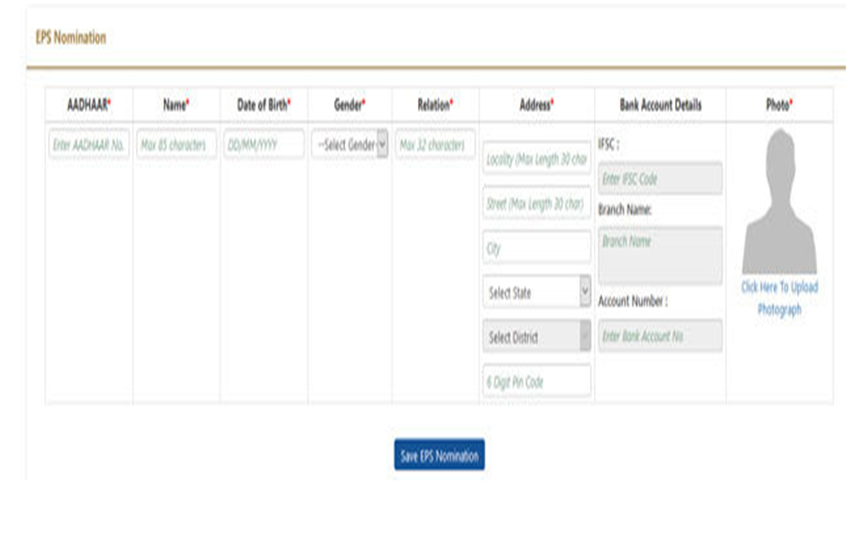Click the Name input field

click(175, 145)
